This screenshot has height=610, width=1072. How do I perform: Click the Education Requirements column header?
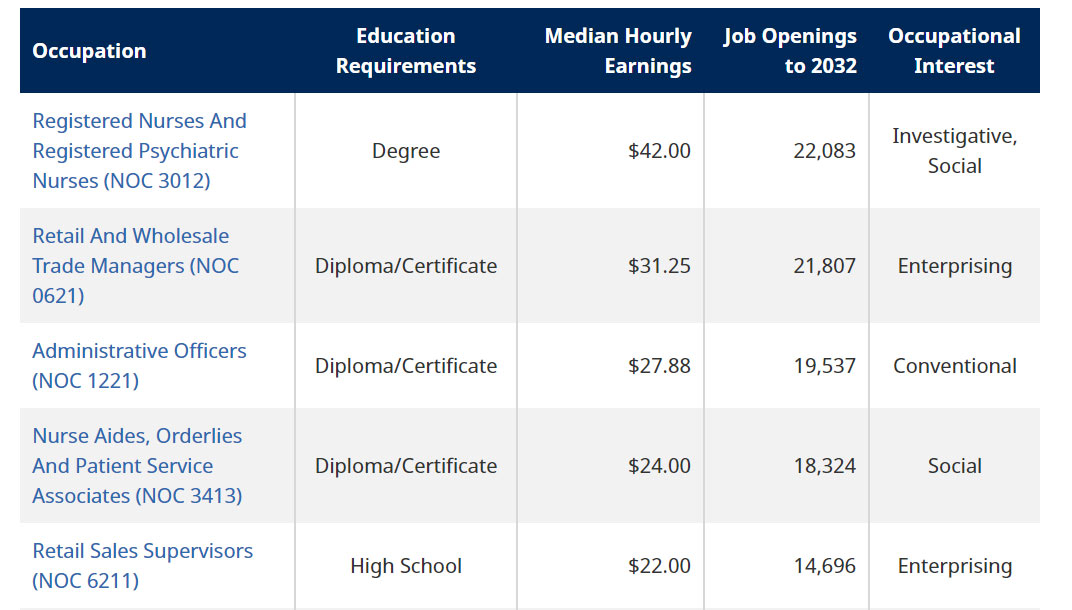pos(405,51)
